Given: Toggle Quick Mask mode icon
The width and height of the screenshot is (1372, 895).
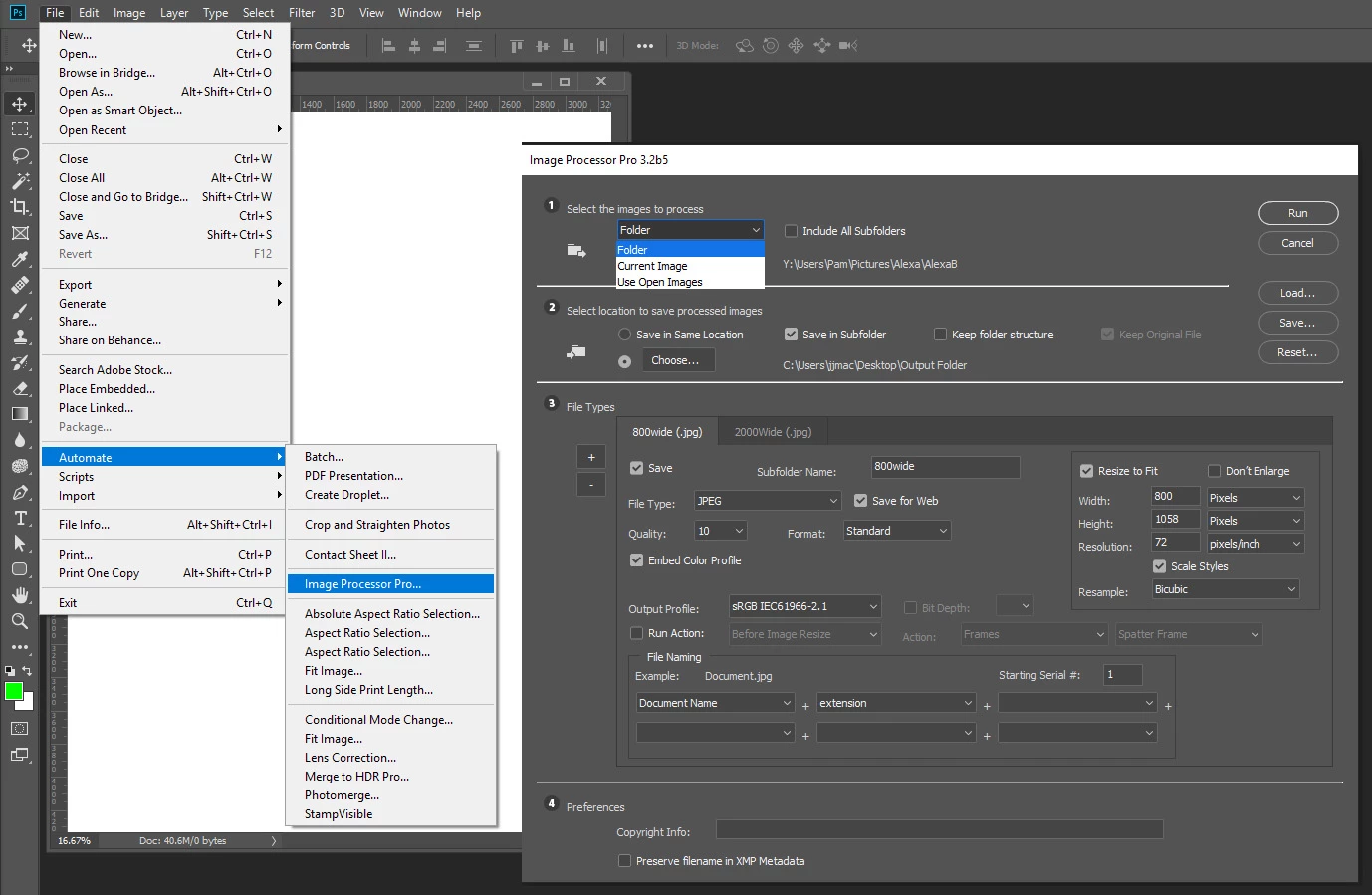Looking at the screenshot, I should (x=20, y=729).
